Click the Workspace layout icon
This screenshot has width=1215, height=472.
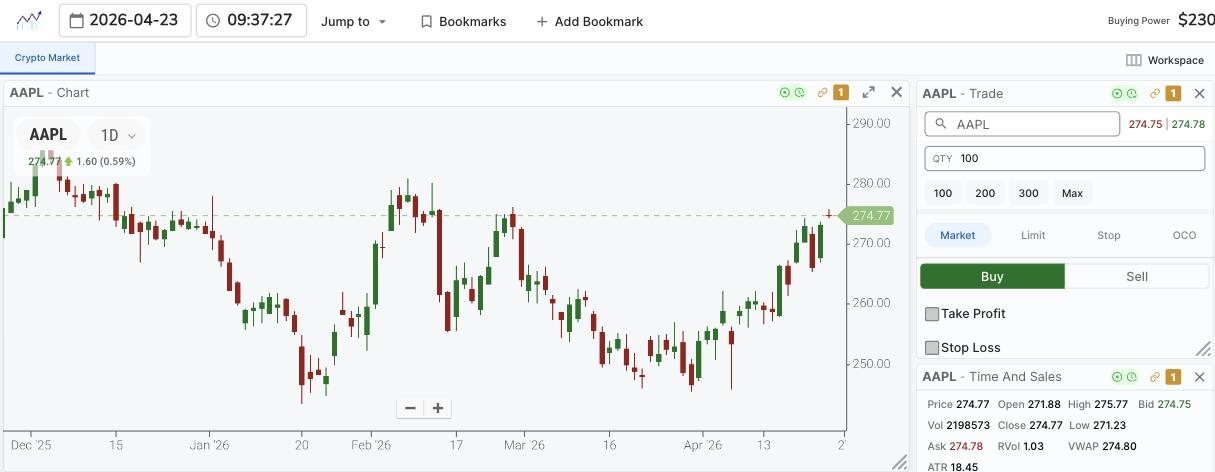(1133, 60)
